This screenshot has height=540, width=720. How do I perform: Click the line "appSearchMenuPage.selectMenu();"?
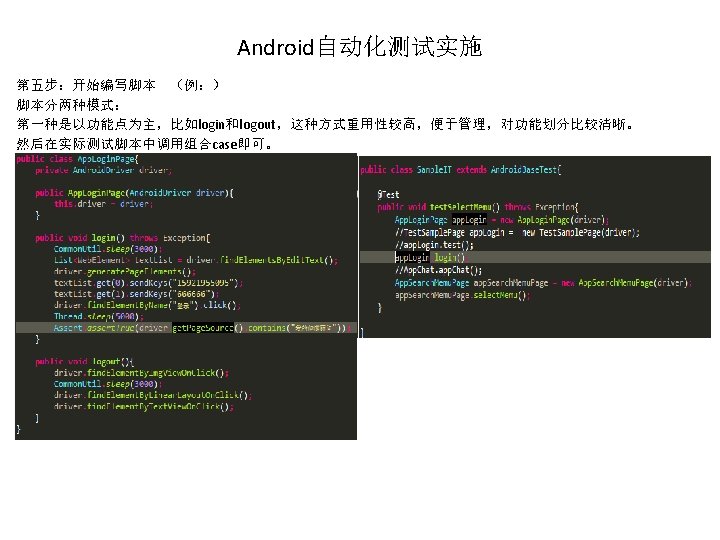(x=462, y=295)
